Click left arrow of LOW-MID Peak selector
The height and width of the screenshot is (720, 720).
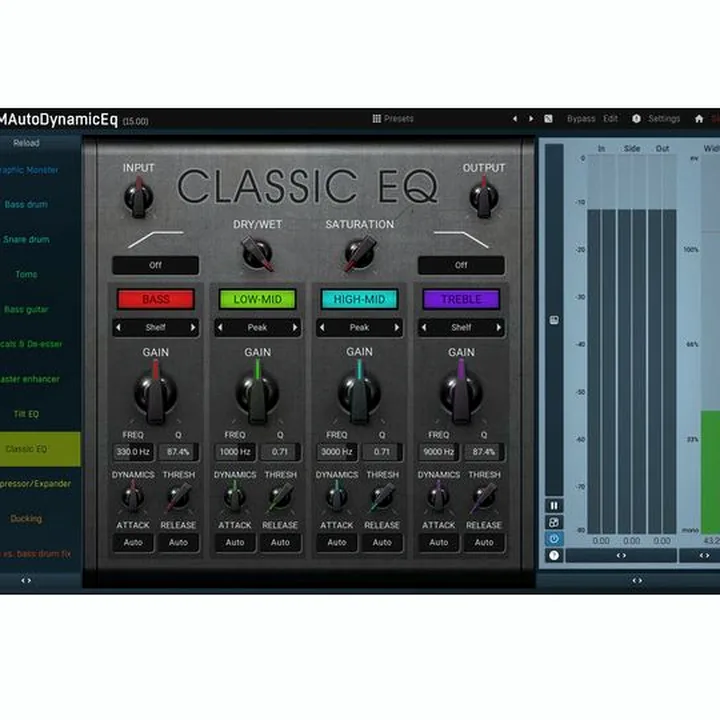click(220, 327)
